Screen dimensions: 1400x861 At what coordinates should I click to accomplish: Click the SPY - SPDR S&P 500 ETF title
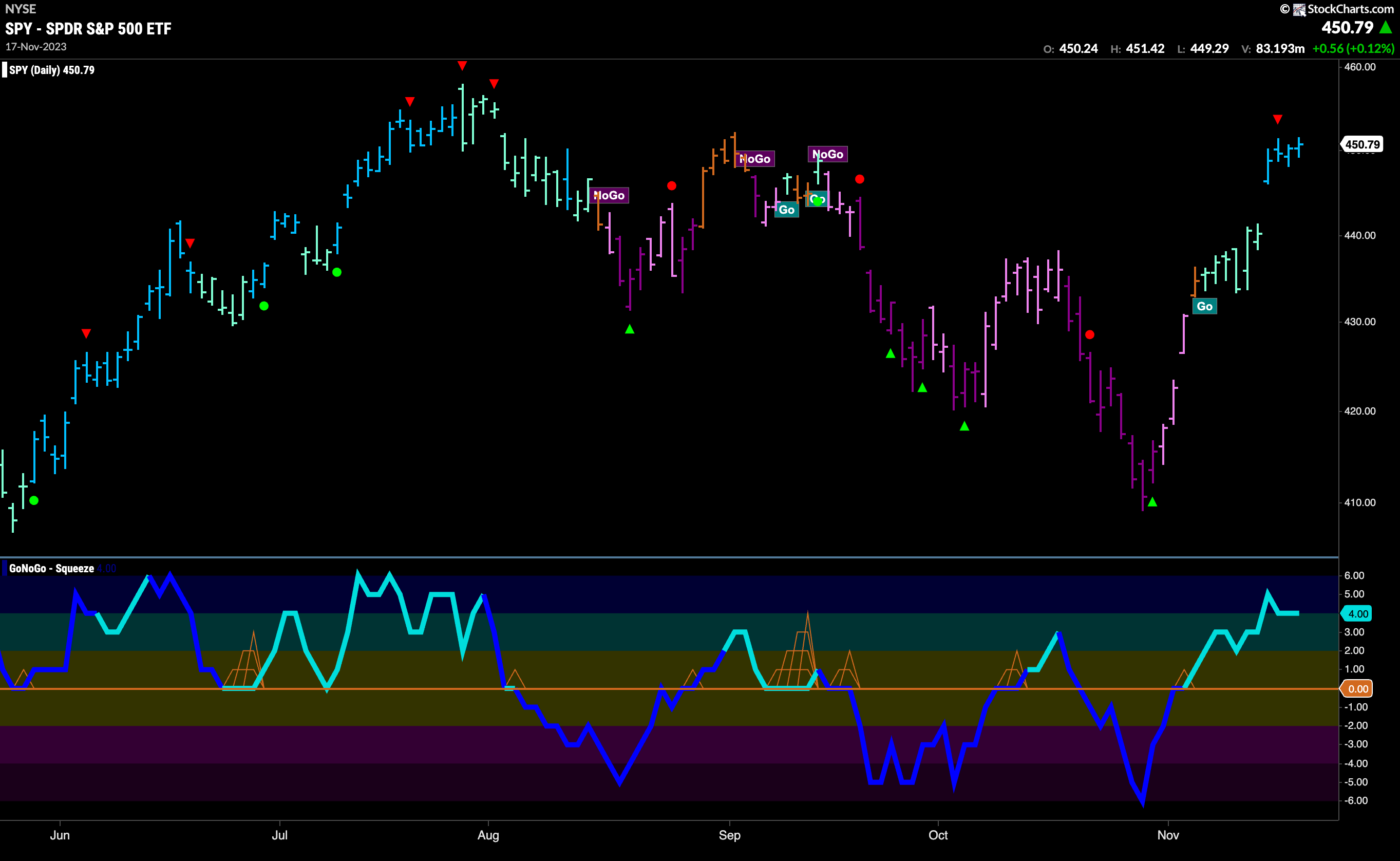click(x=88, y=28)
